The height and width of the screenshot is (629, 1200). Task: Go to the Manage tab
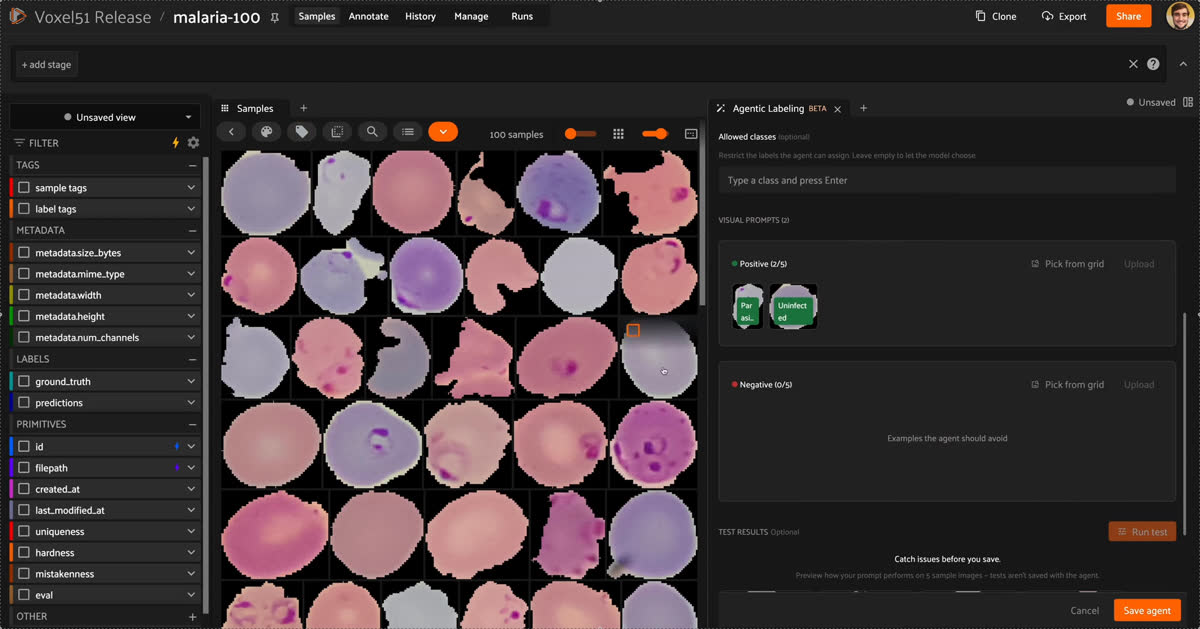click(471, 17)
